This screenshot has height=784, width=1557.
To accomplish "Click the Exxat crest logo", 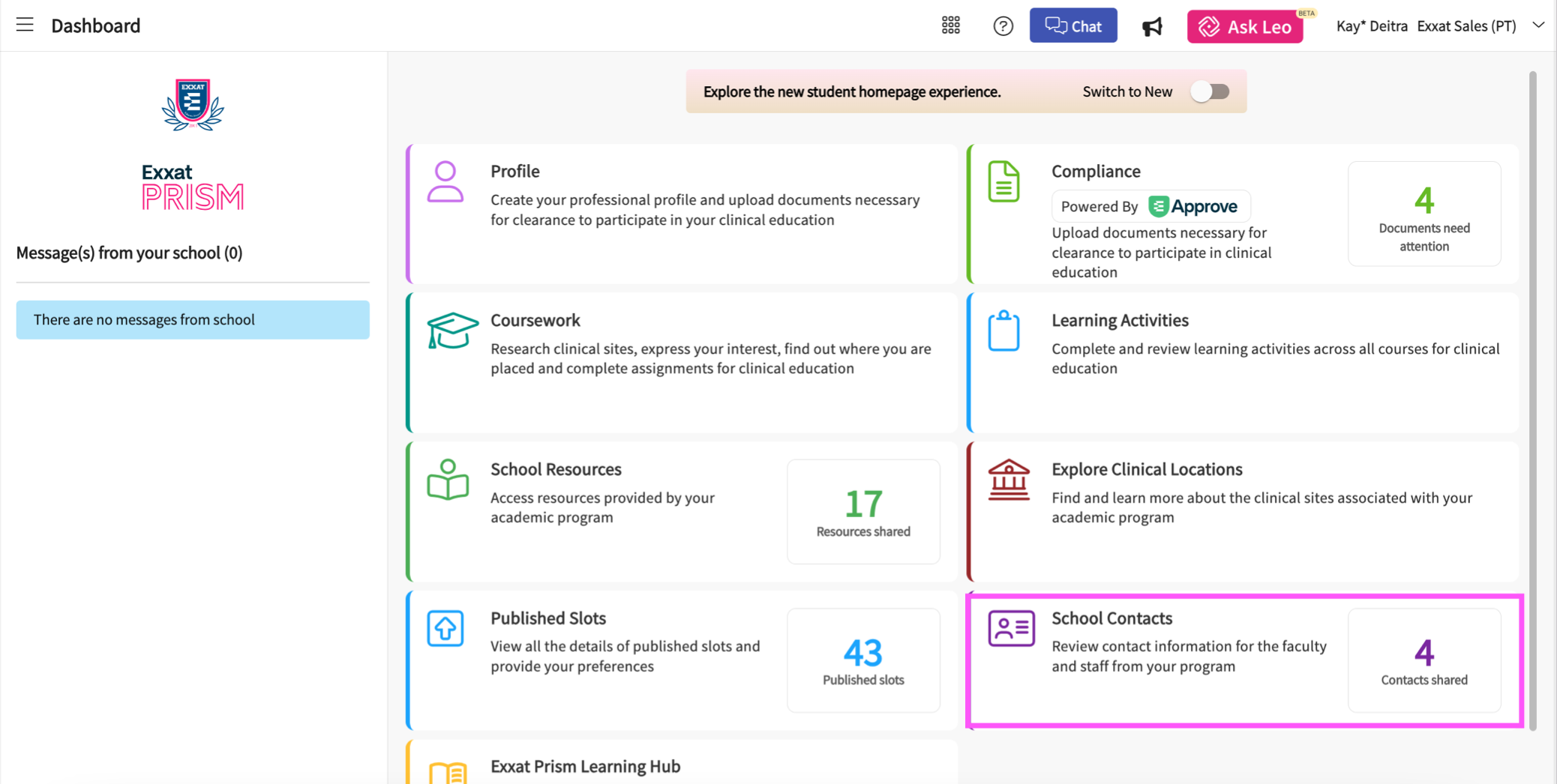I will coord(193,105).
